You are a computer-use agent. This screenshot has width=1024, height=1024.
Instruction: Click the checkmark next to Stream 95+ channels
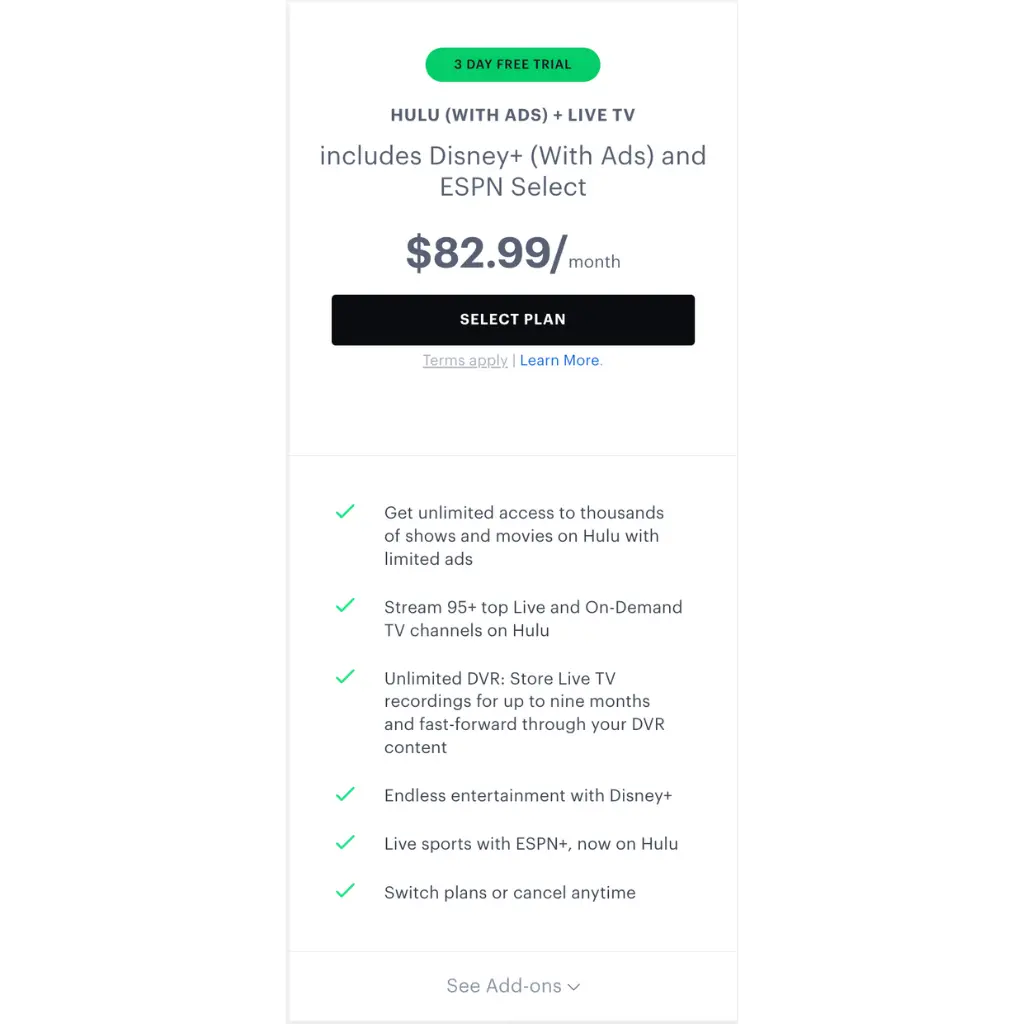point(345,606)
